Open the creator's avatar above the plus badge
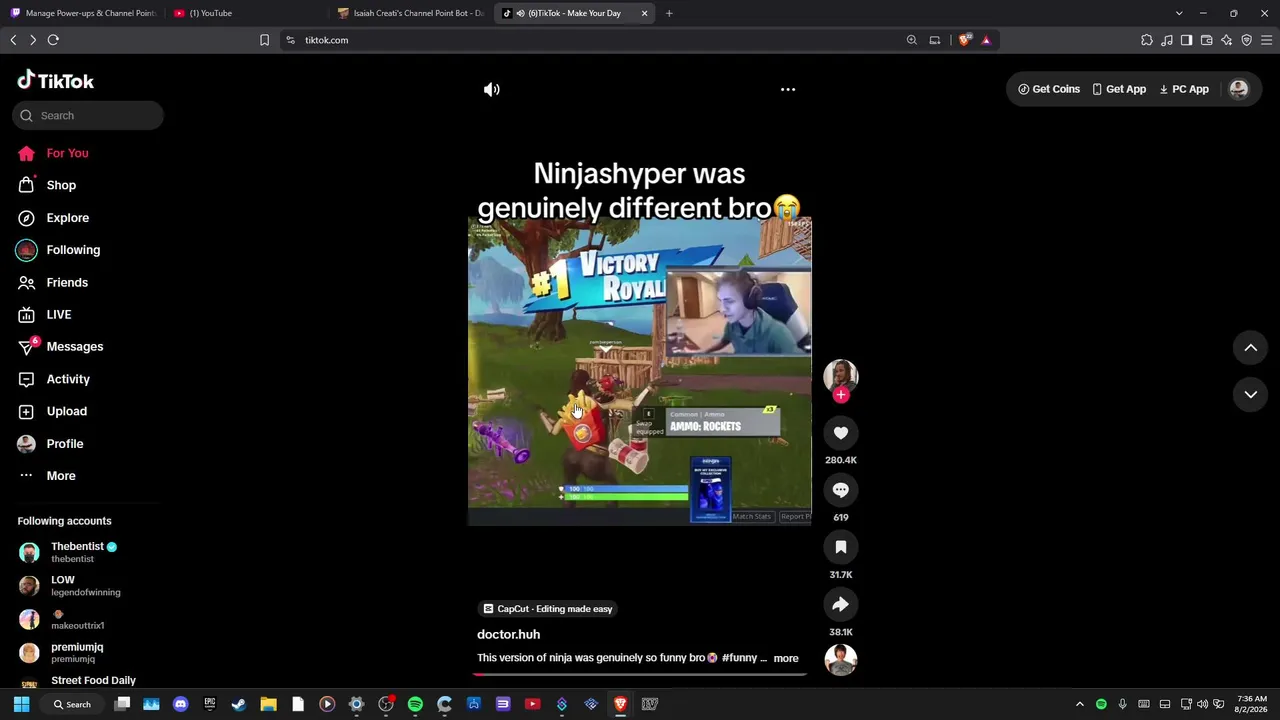This screenshot has height=720, width=1280. click(x=840, y=375)
